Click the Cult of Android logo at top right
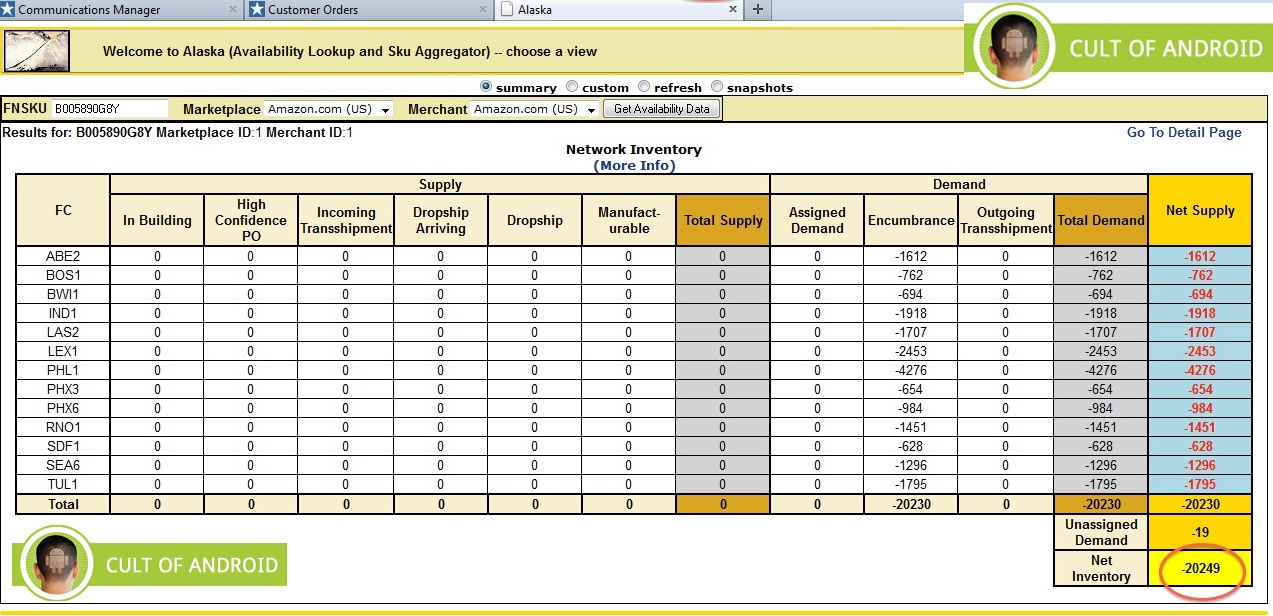1273x616 pixels. 1118,47
